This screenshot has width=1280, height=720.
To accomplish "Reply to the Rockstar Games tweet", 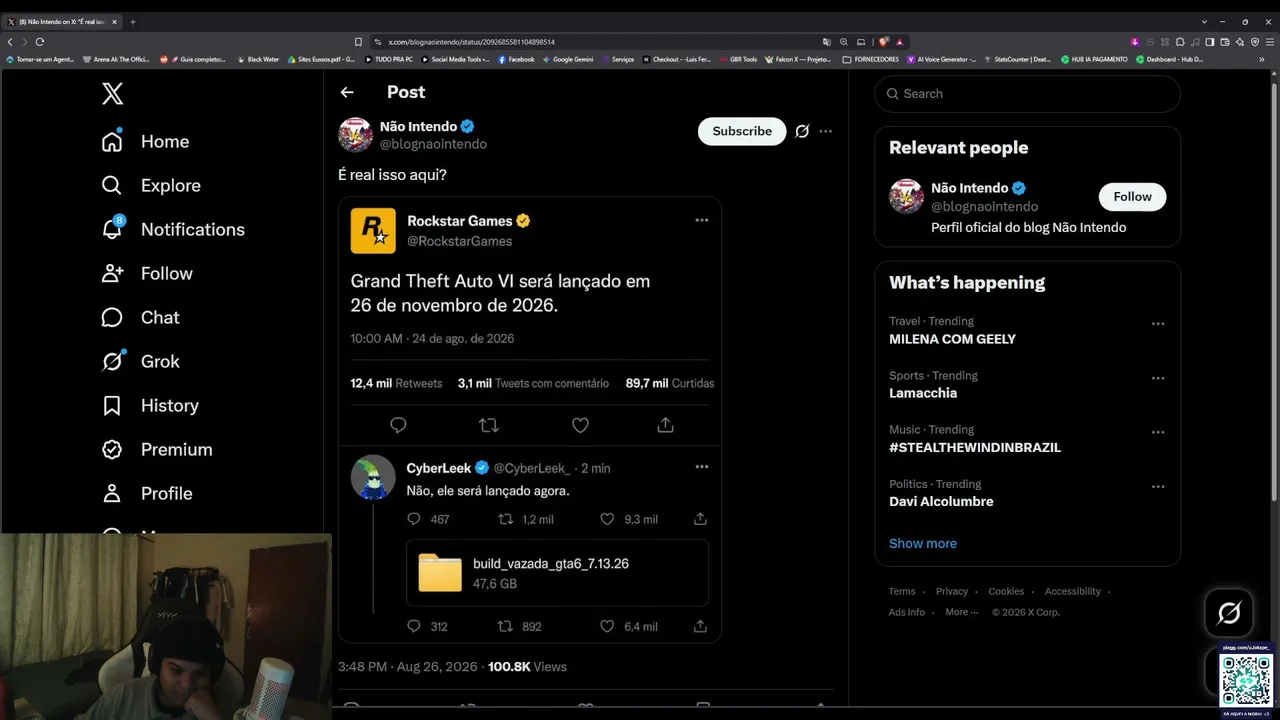I will click(398, 425).
